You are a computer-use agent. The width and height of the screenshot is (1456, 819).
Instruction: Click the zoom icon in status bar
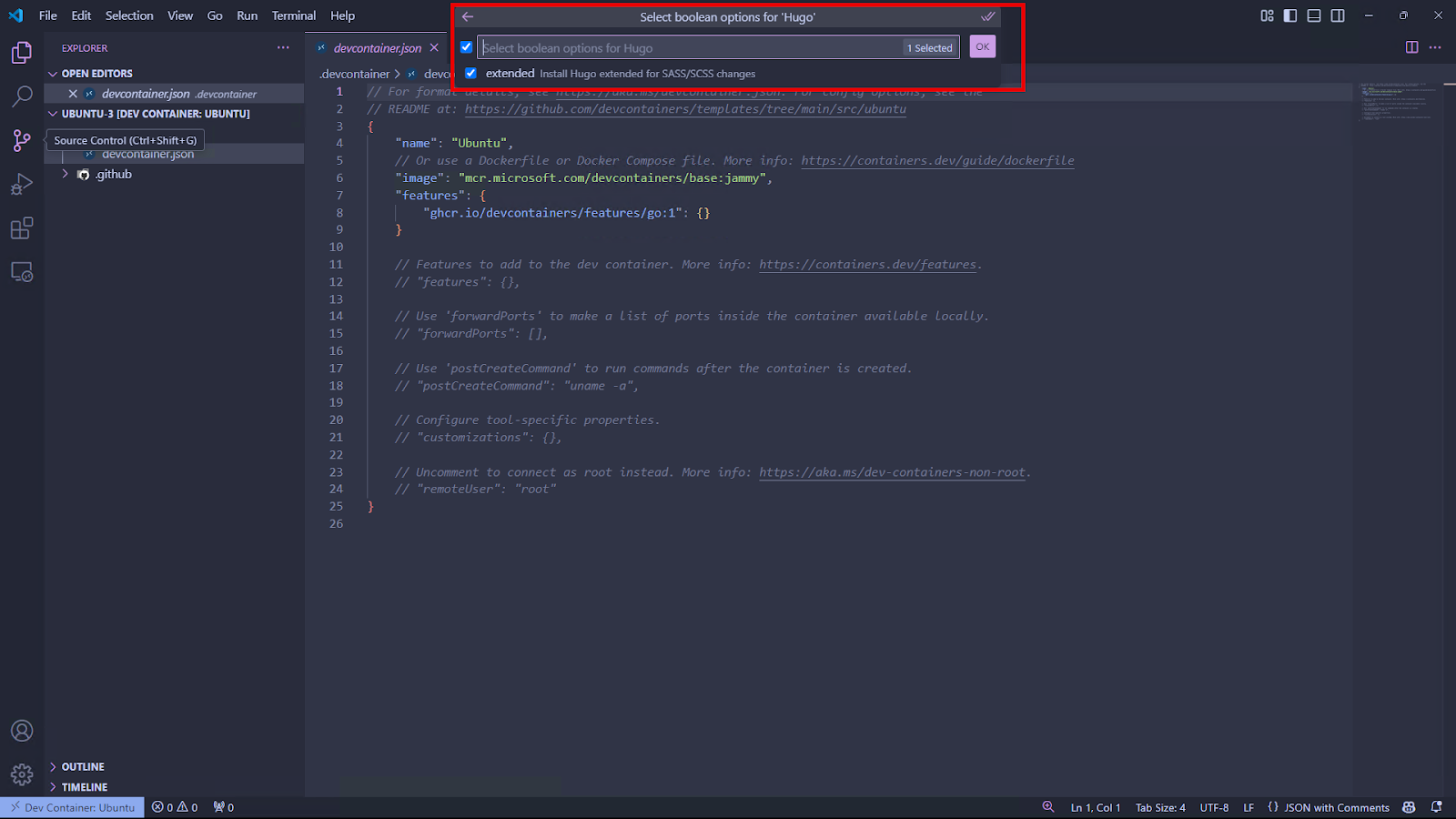(x=1048, y=807)
